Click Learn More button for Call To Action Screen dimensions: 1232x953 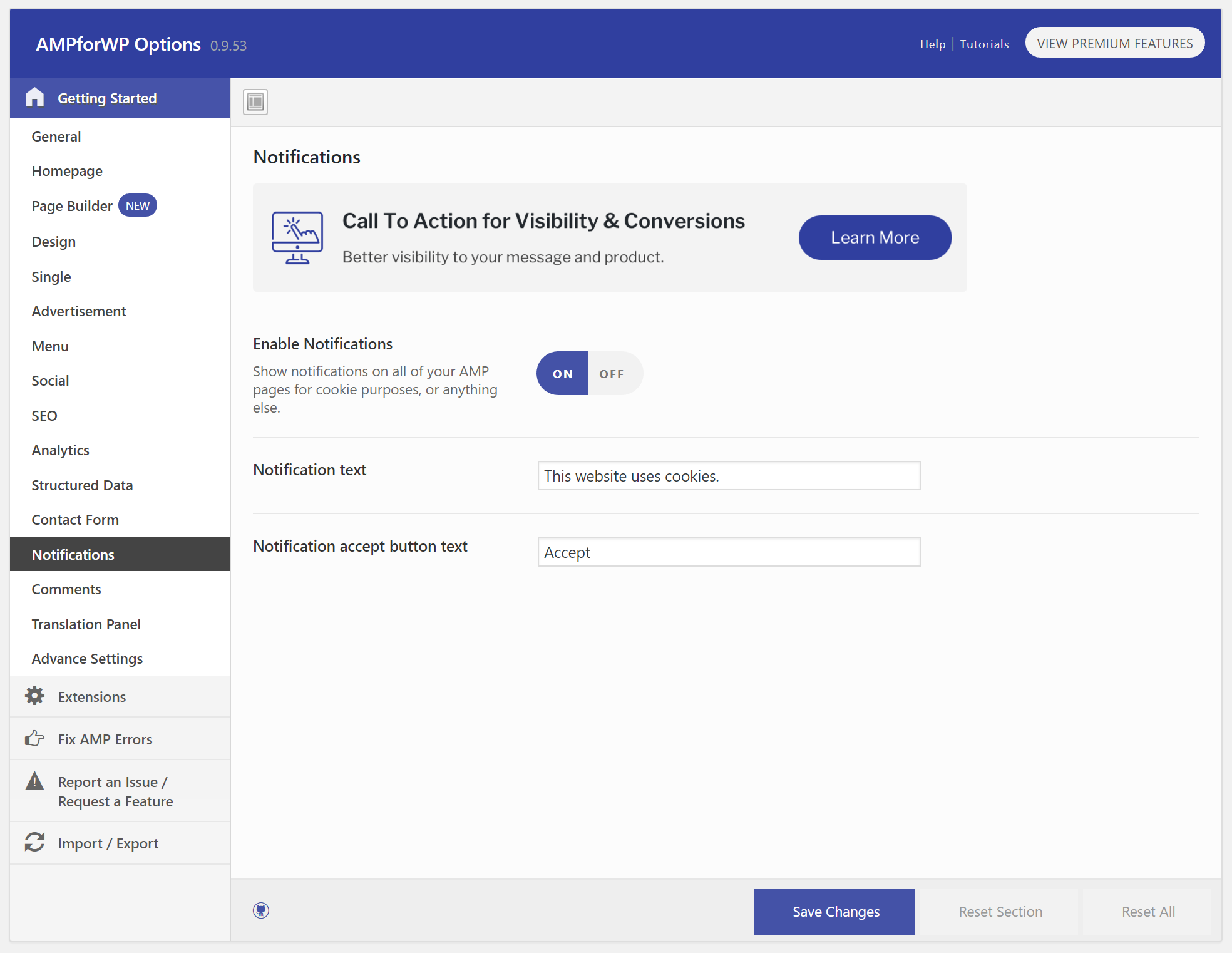pyautogui.click(x=875, y=237)
